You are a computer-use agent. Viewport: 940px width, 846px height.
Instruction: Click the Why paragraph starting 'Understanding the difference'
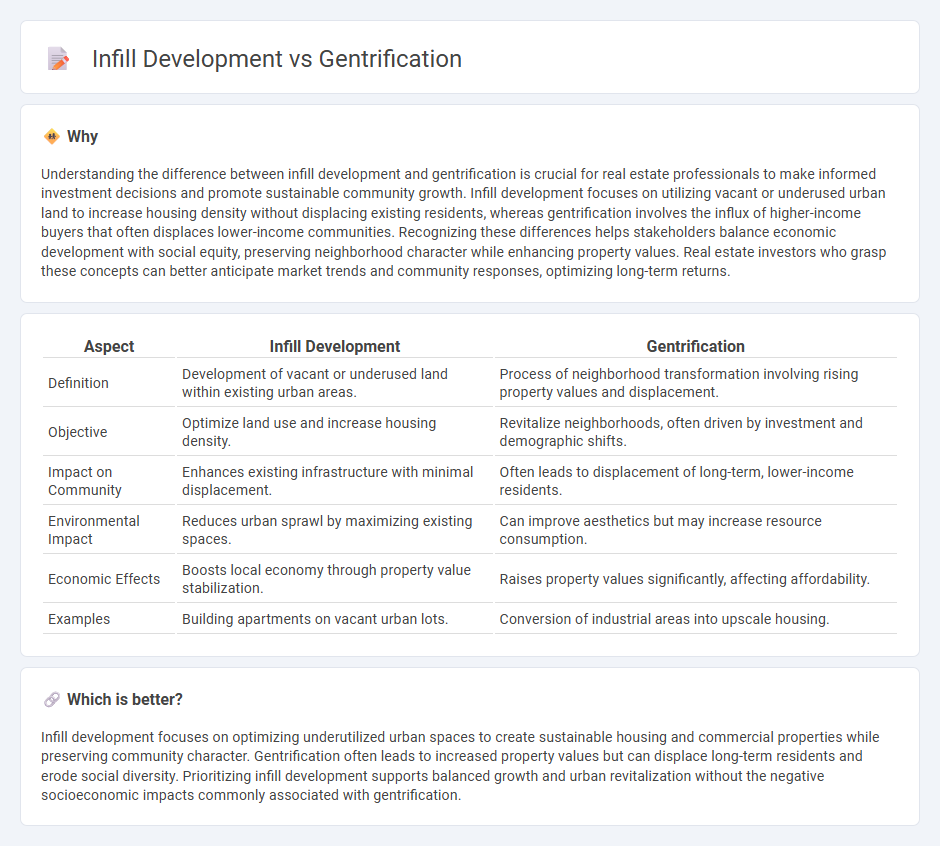point(463,222)
